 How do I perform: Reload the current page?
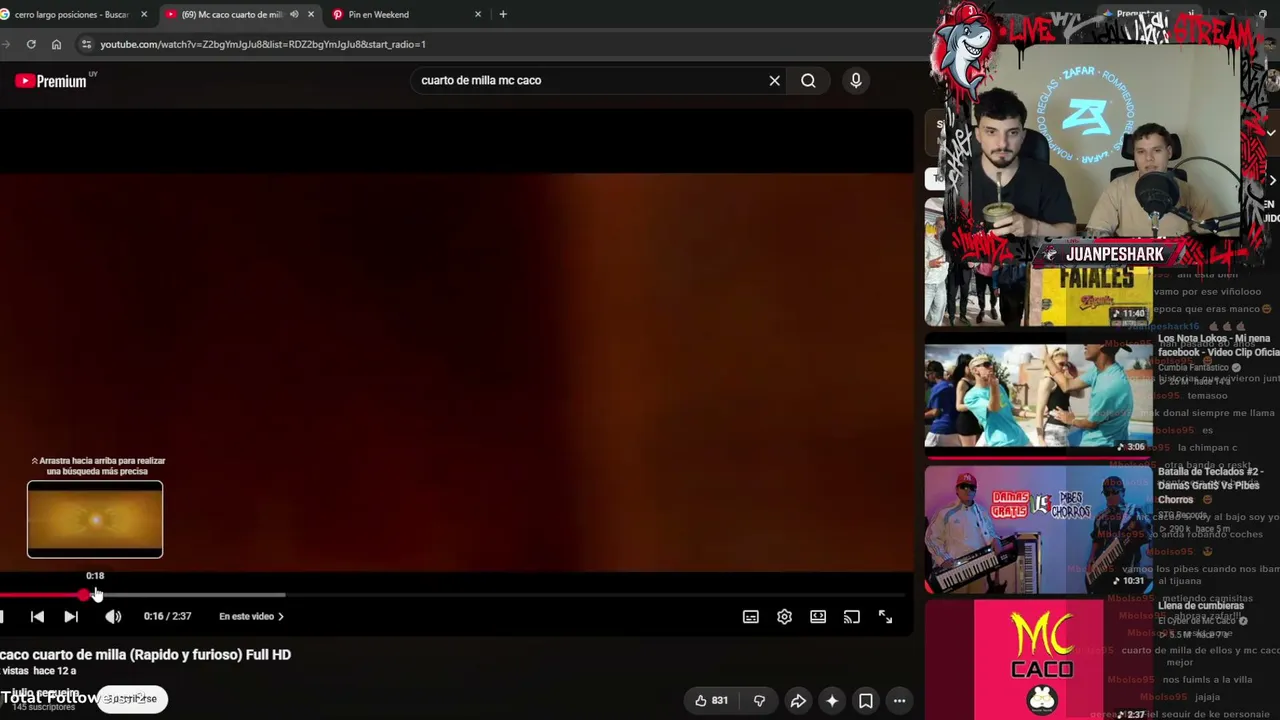click(x=31, y=44)
